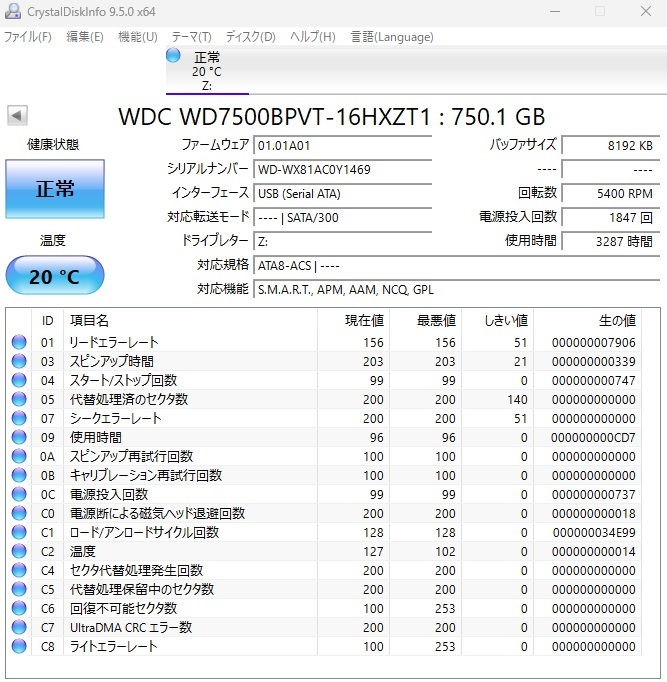Select the Z: disk tab showing 正常 20 °C
The image size is (667, 682).
(207, 70)
